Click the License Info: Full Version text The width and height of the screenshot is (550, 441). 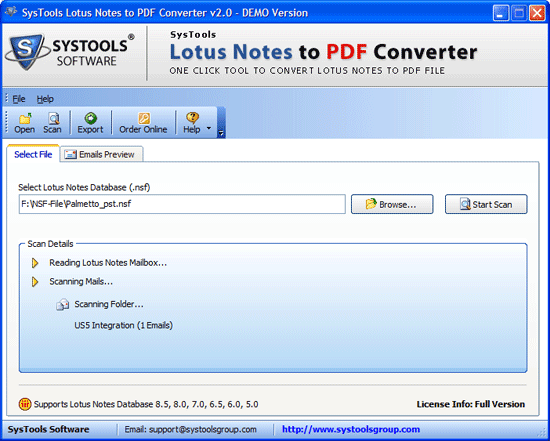[471, 405]
